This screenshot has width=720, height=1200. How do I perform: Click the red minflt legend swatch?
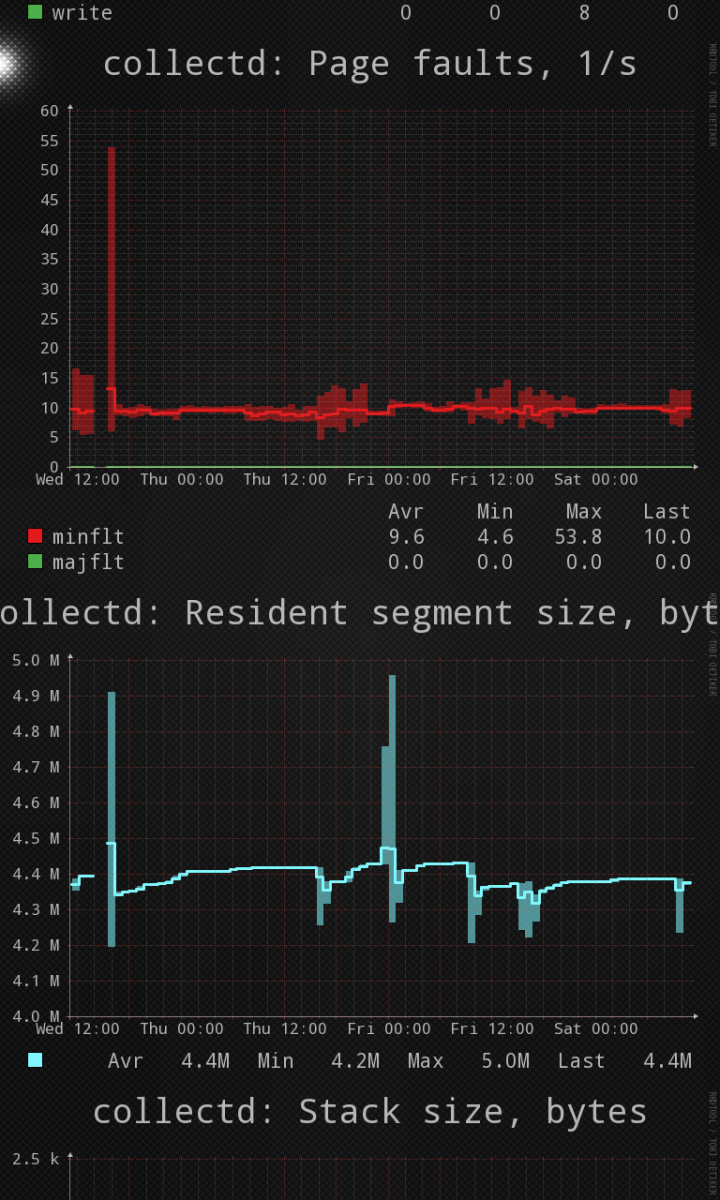(x=35, y=537)
